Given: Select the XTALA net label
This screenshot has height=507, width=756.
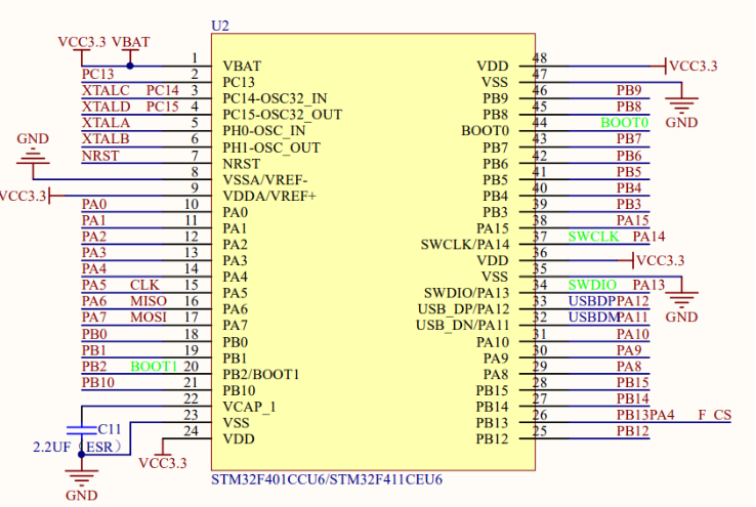Looking at the screenshot, I should tap(106, 122).
